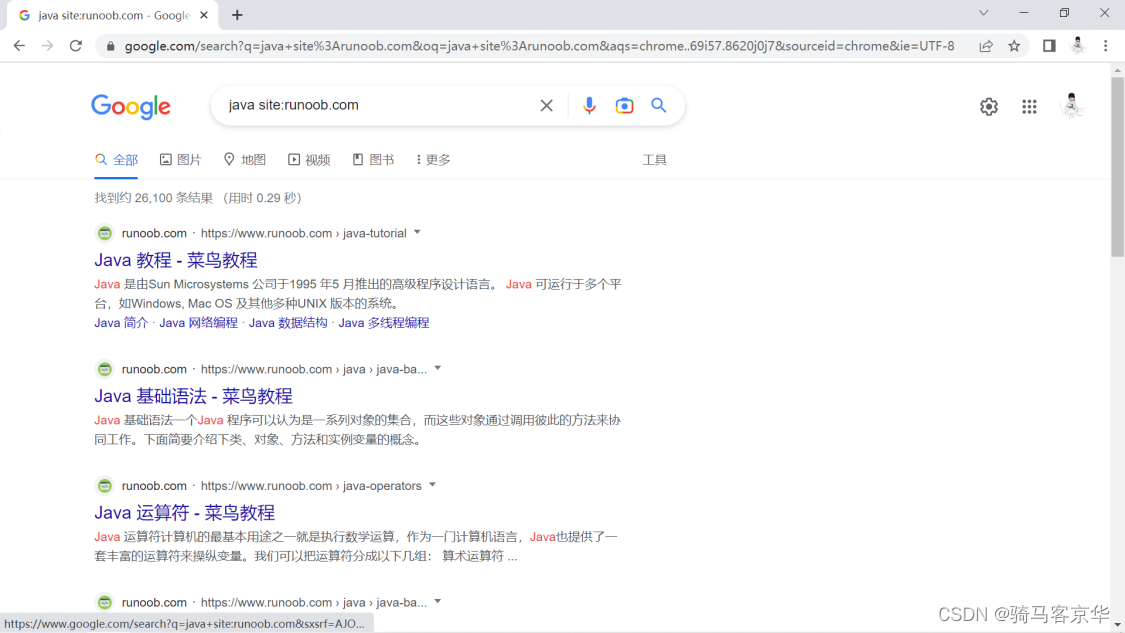Open Chrome profile avatar in toolbar
The image size is (1125, 633).
[1077, 45]
